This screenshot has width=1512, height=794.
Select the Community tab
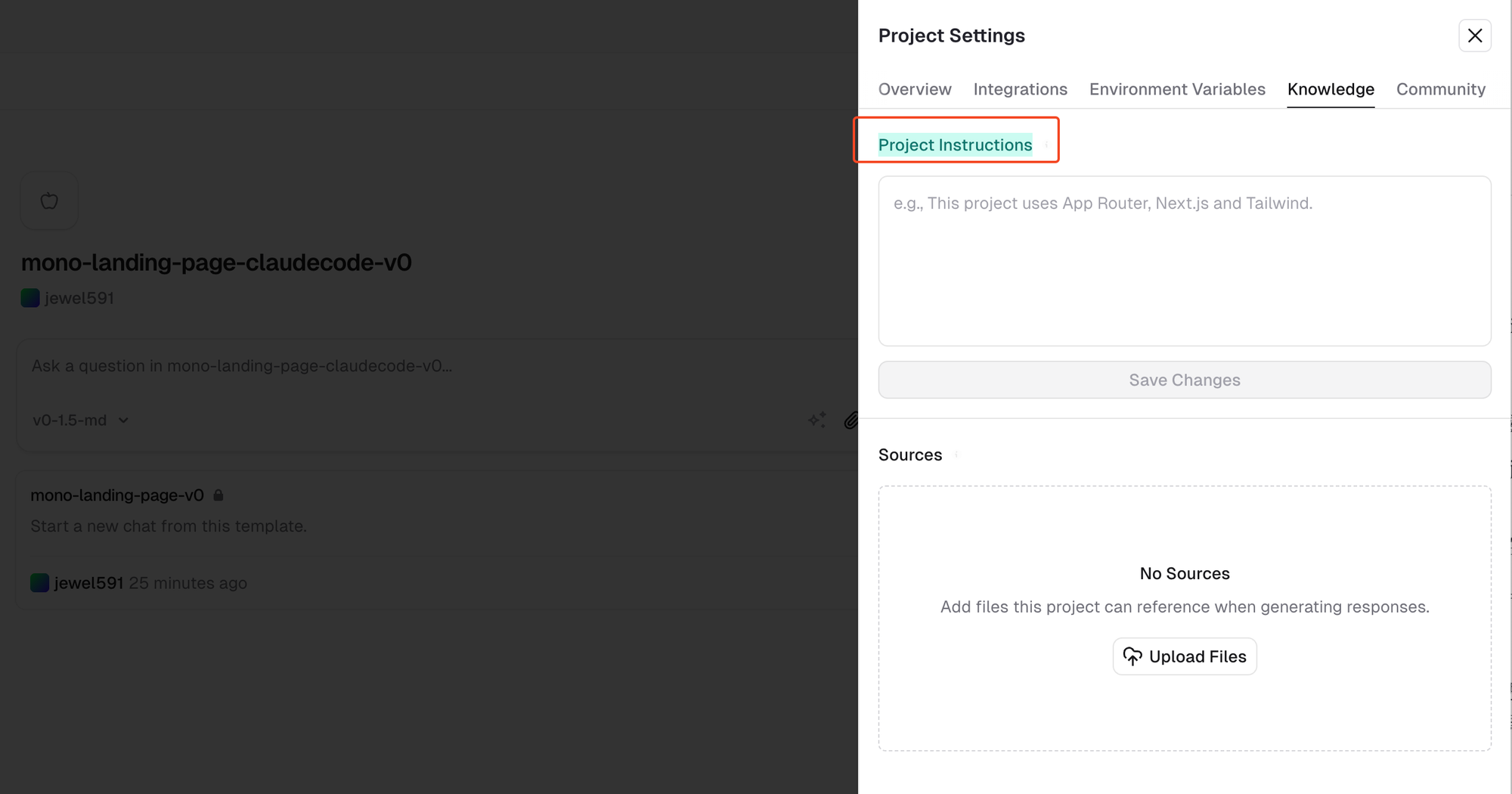pyautogui.click(x=1440, y=89)
